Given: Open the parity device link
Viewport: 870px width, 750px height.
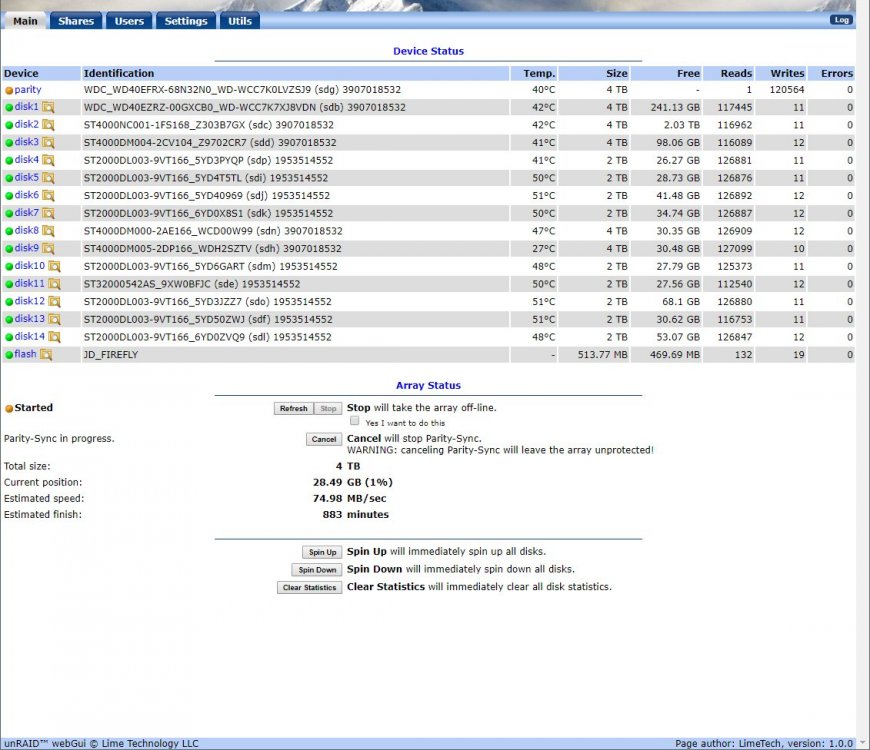Looking at the screenshot, I should pos(28,90).
